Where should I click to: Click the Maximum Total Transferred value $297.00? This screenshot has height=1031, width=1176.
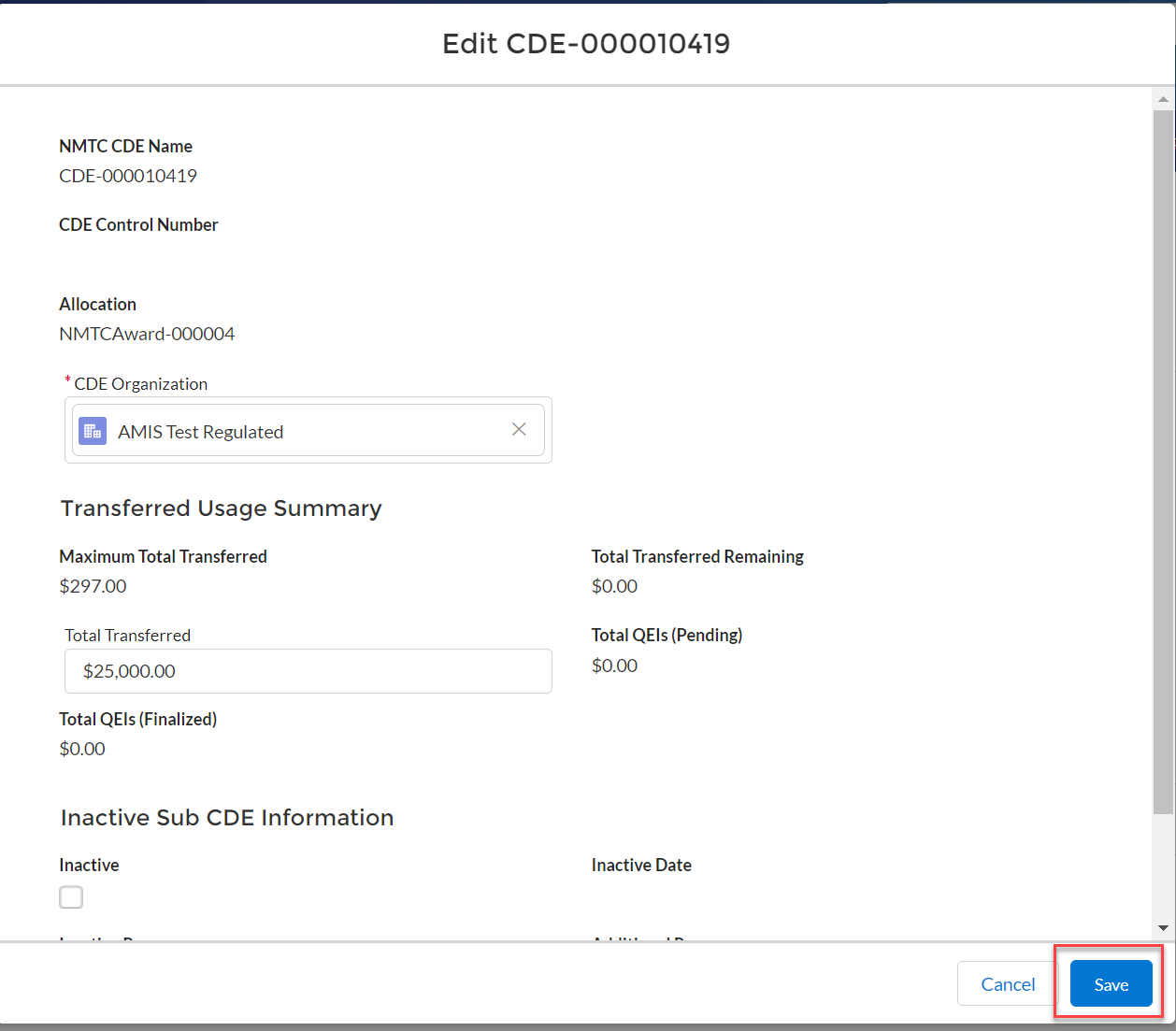[x=93, y=586]
